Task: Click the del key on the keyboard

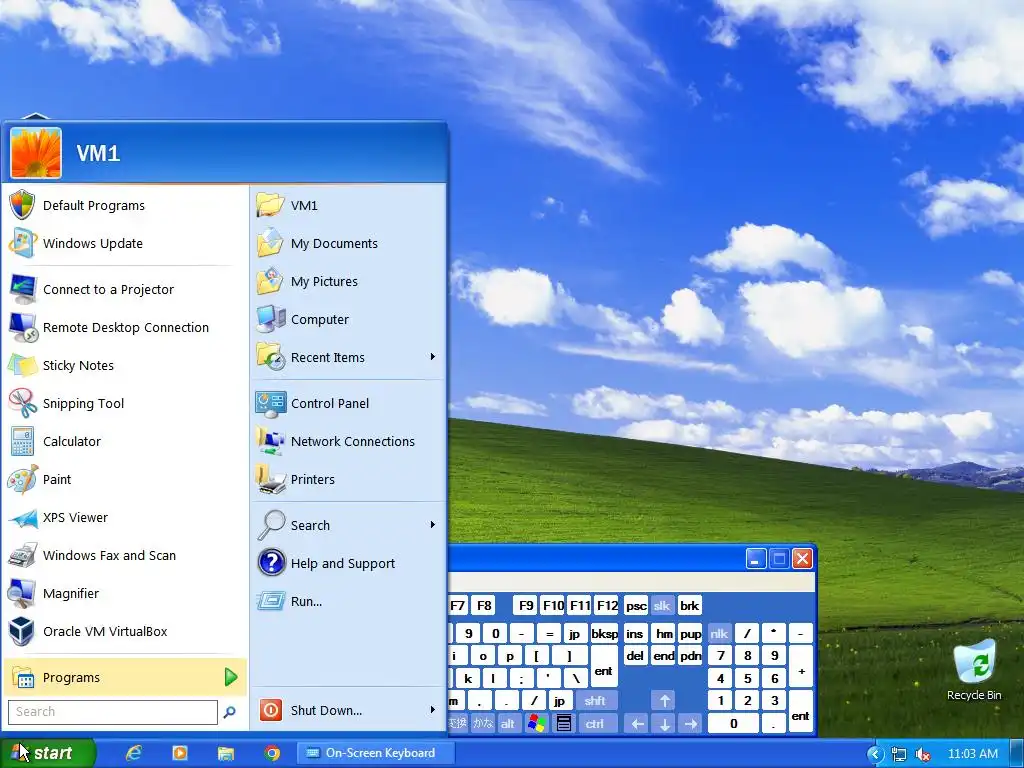Action: coord(635,656)
